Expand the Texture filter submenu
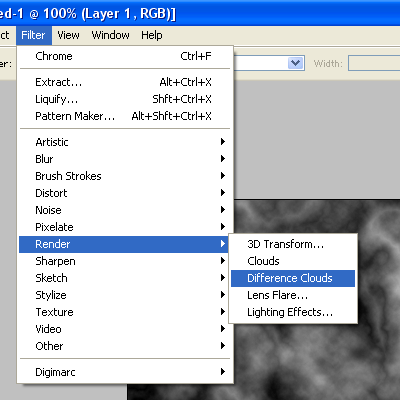Viewport: 400px width, 400px height. pyautogui.click(x=125, y=312)
